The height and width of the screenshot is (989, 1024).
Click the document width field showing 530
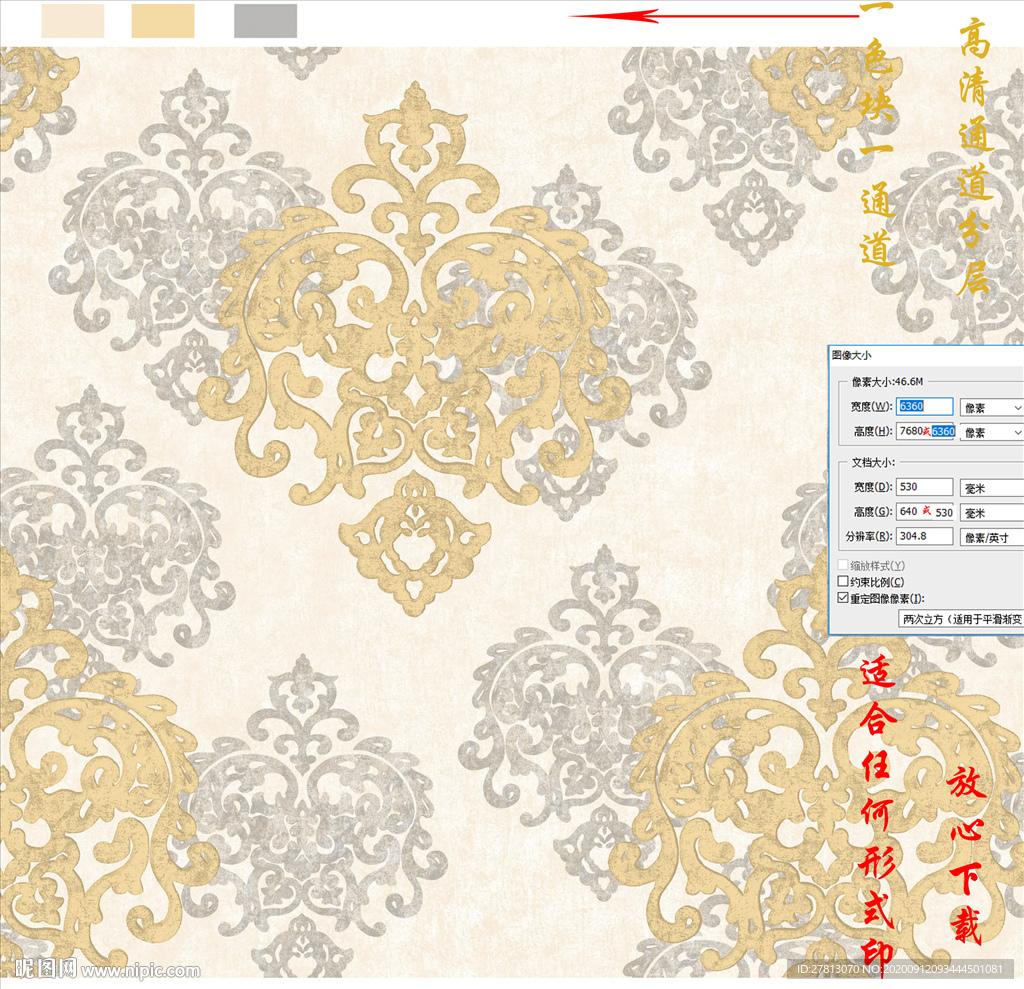pos(924,487)
